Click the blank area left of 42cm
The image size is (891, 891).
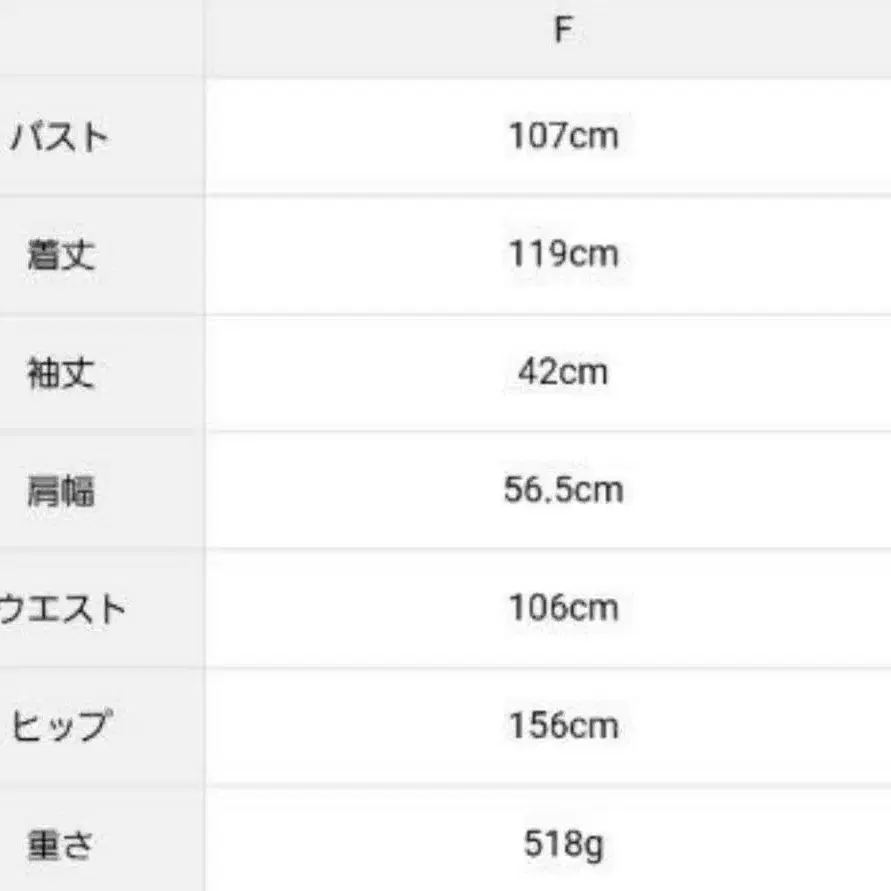point(360,371)
